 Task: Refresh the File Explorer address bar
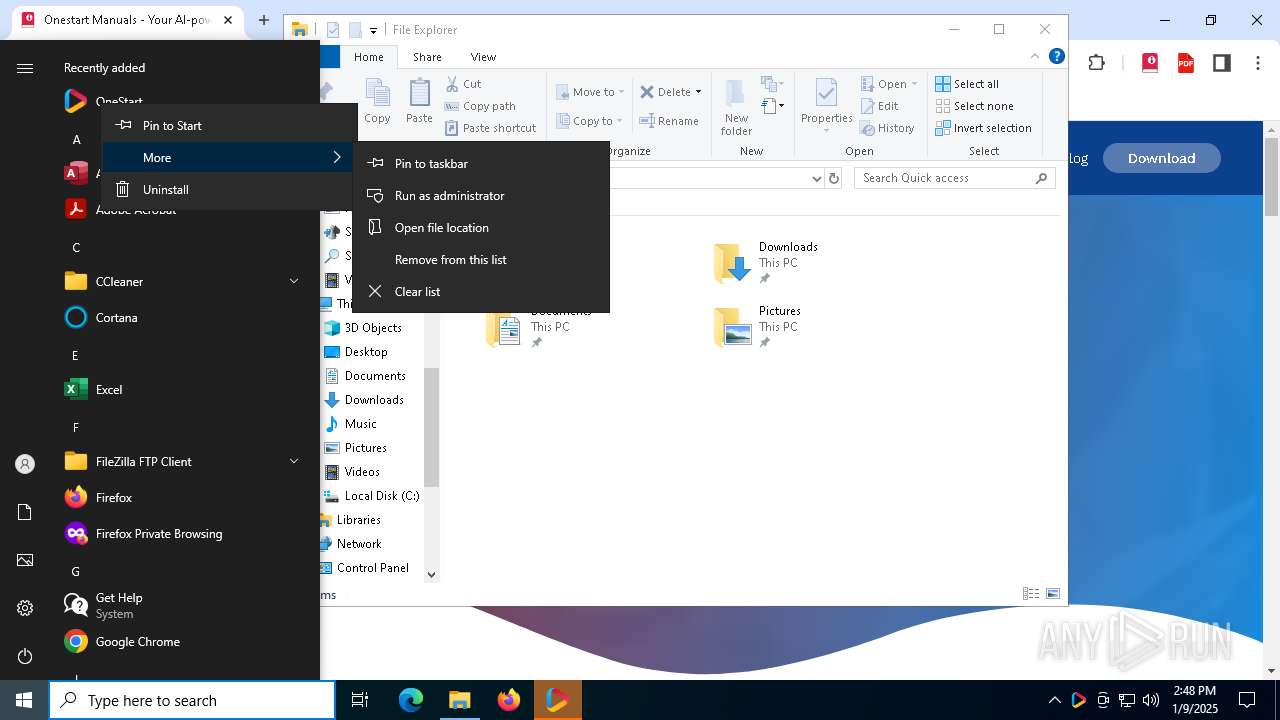834,178
